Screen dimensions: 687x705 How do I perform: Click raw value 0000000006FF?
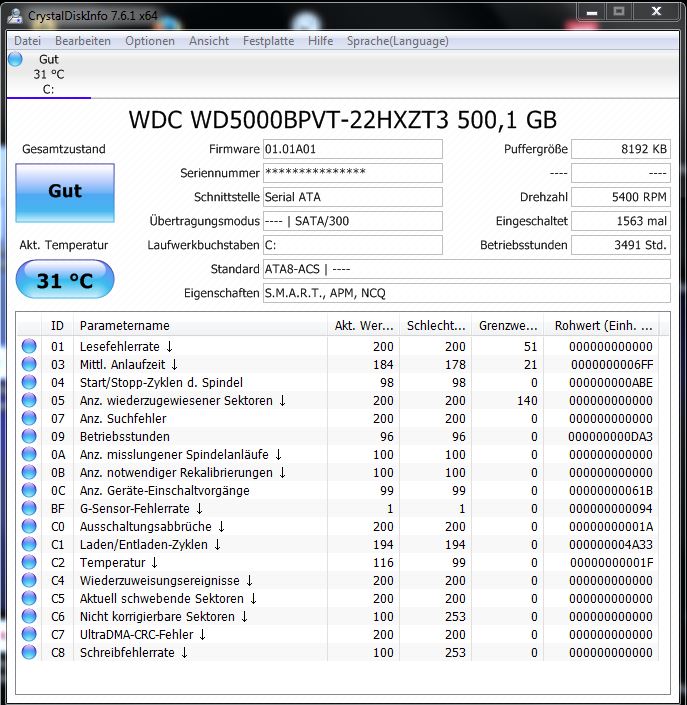tap(612, 365)
